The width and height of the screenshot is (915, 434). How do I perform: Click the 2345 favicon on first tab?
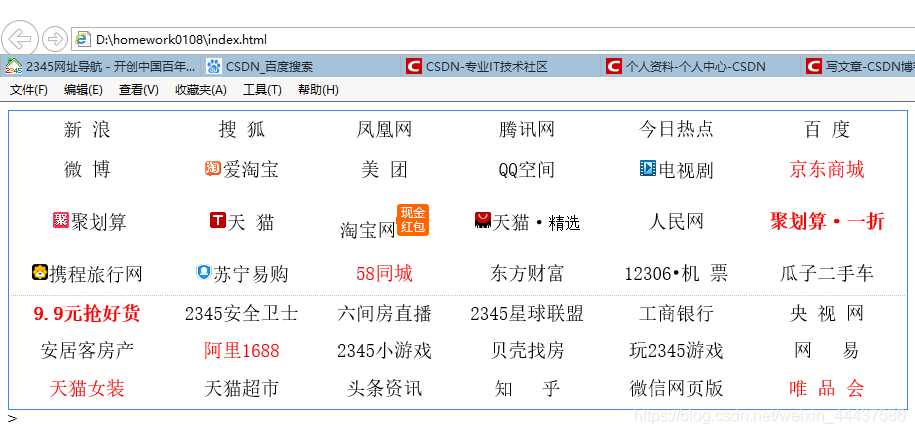click(x=13, y=66)
